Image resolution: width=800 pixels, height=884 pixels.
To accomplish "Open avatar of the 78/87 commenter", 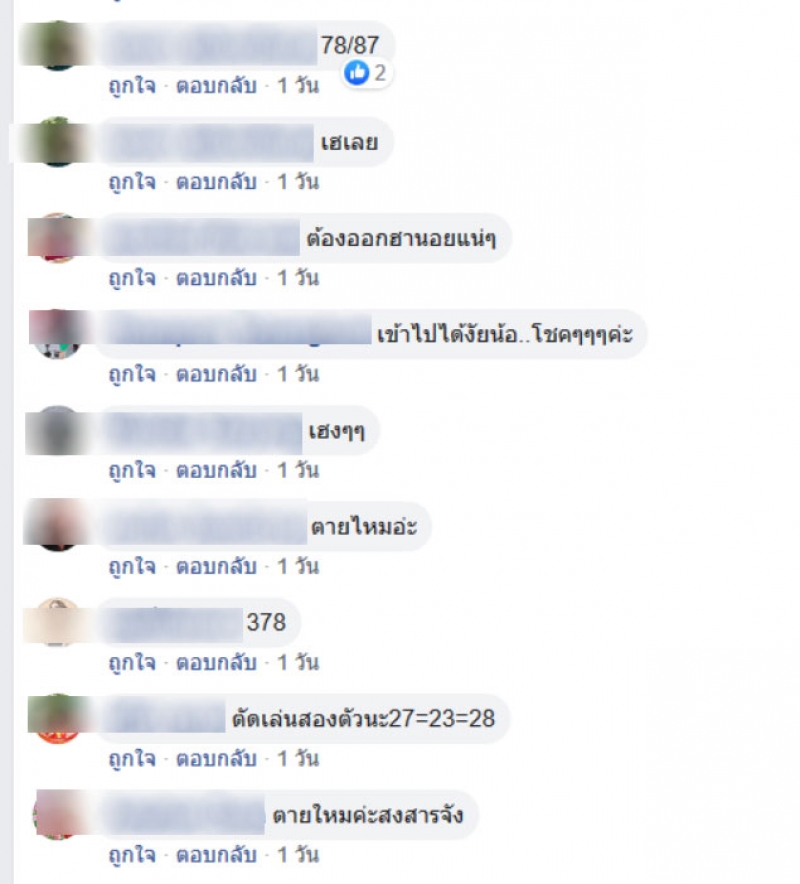I will 56,45.
